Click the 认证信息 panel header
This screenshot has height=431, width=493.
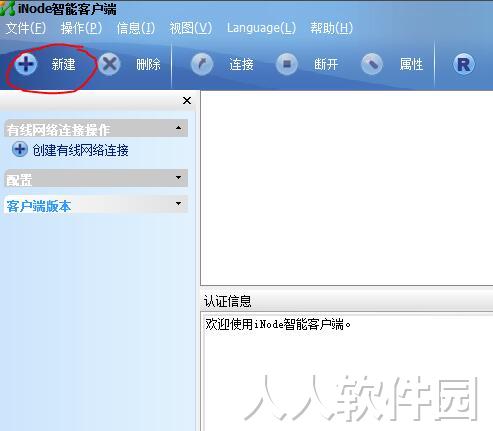[x=347, y=301]
